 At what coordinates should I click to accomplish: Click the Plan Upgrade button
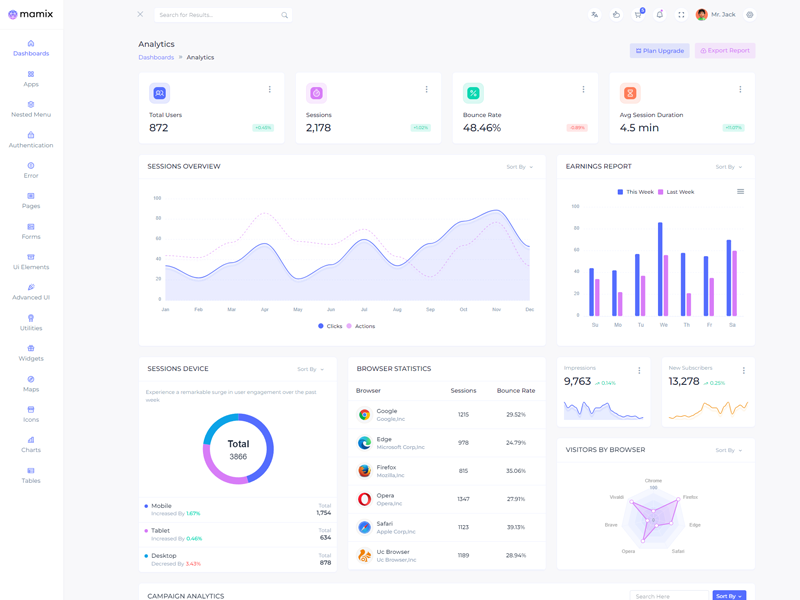[659, 50]
